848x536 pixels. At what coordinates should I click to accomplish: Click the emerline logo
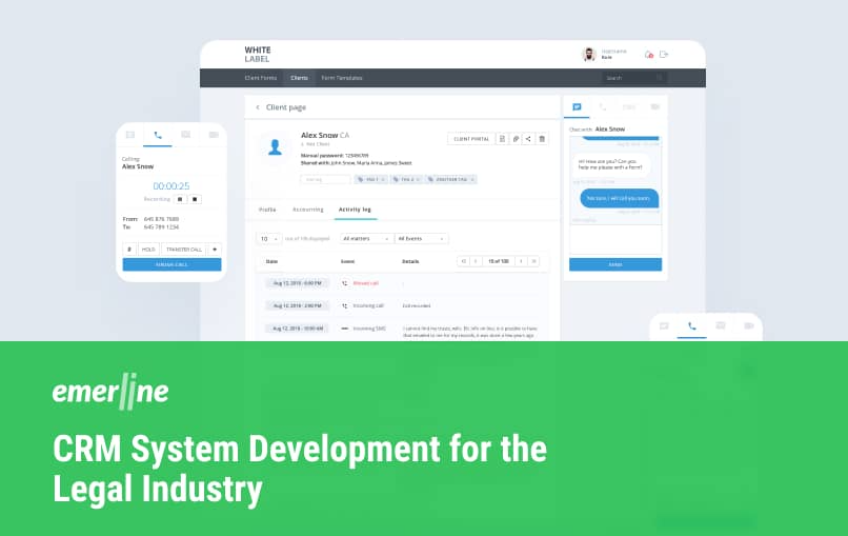tap(111, 392)
